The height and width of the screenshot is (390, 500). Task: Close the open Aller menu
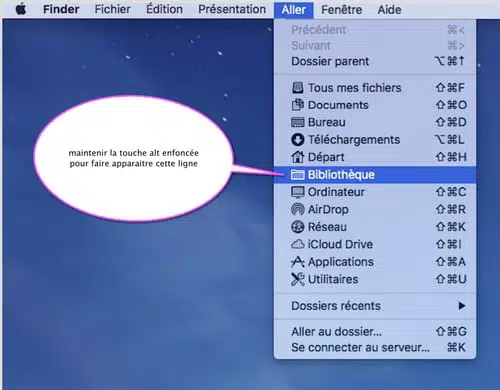click(294, 10)
